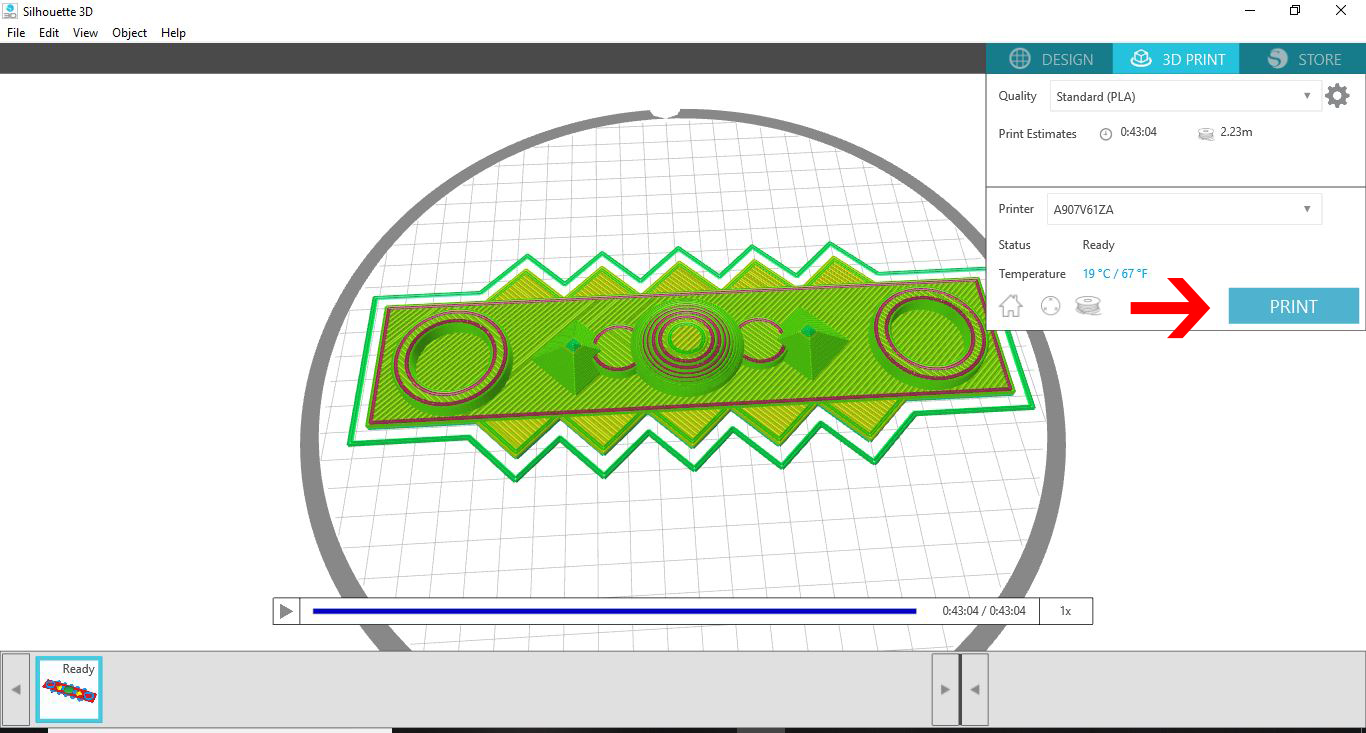
Task: Switch to the STORE tab
Action: click(x=1303, y=59)
